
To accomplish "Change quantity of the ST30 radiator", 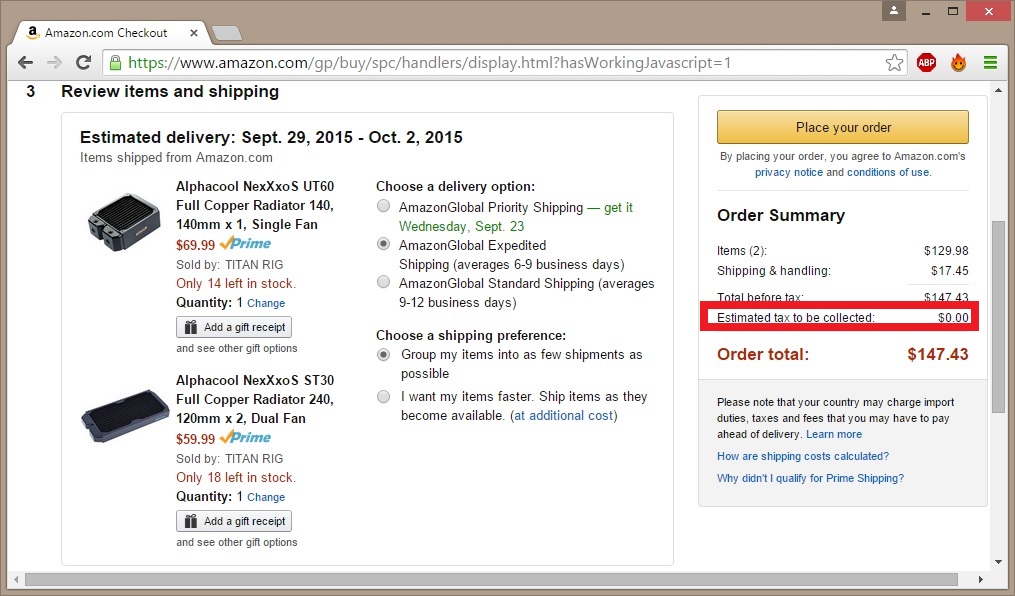I will click(x=266, y=497).
